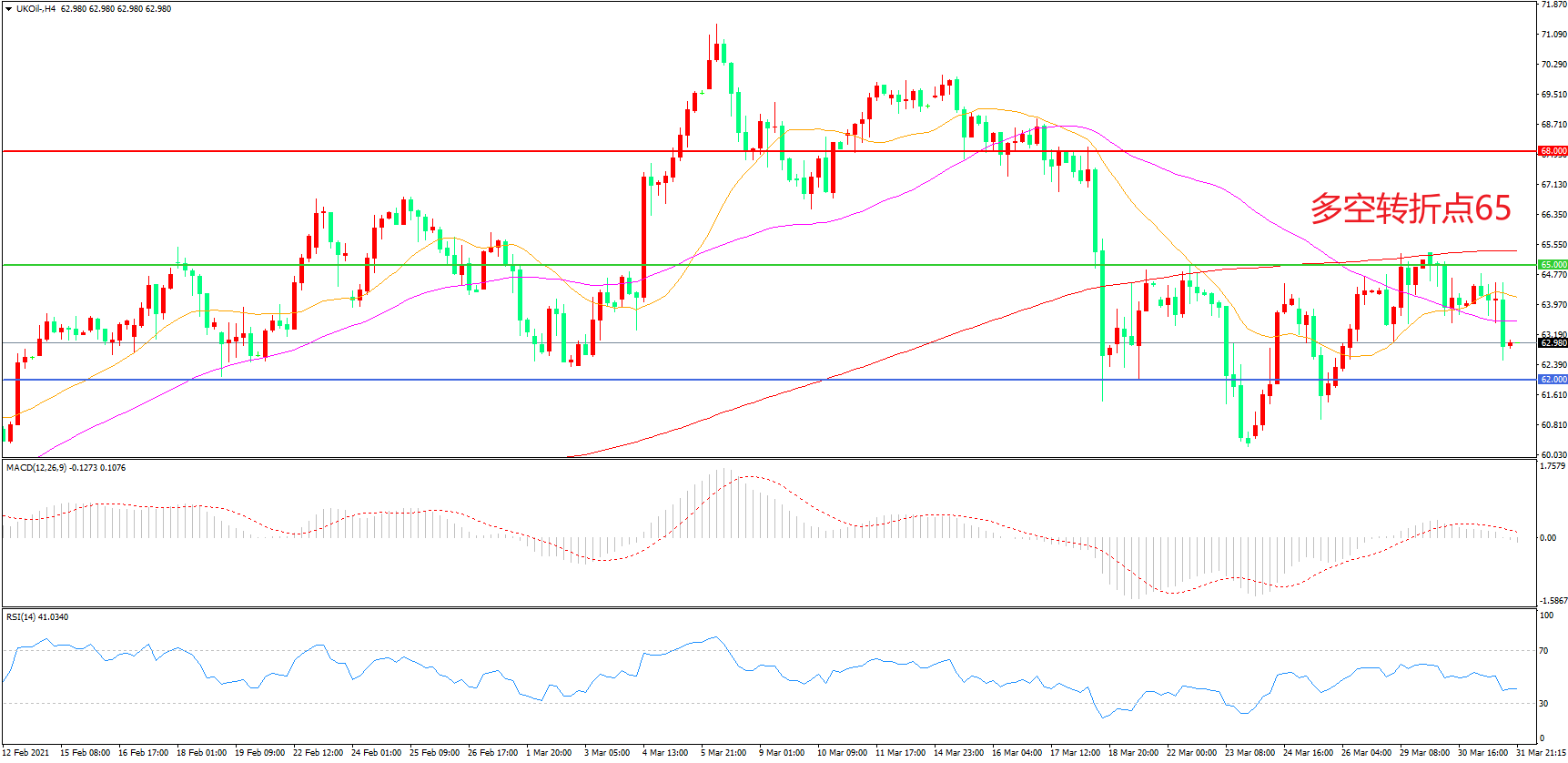Click the MACD 0.00 axis label

click(x=1547, y=538)
